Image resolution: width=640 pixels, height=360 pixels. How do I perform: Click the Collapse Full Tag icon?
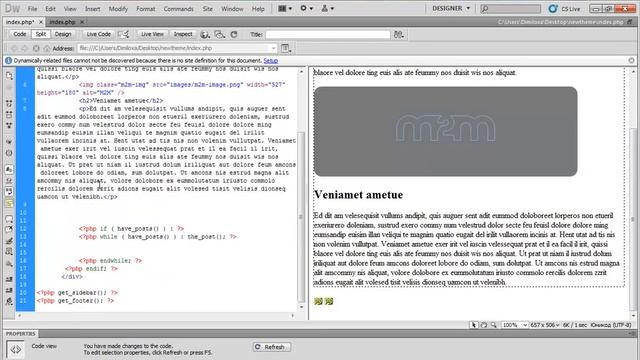9,104
